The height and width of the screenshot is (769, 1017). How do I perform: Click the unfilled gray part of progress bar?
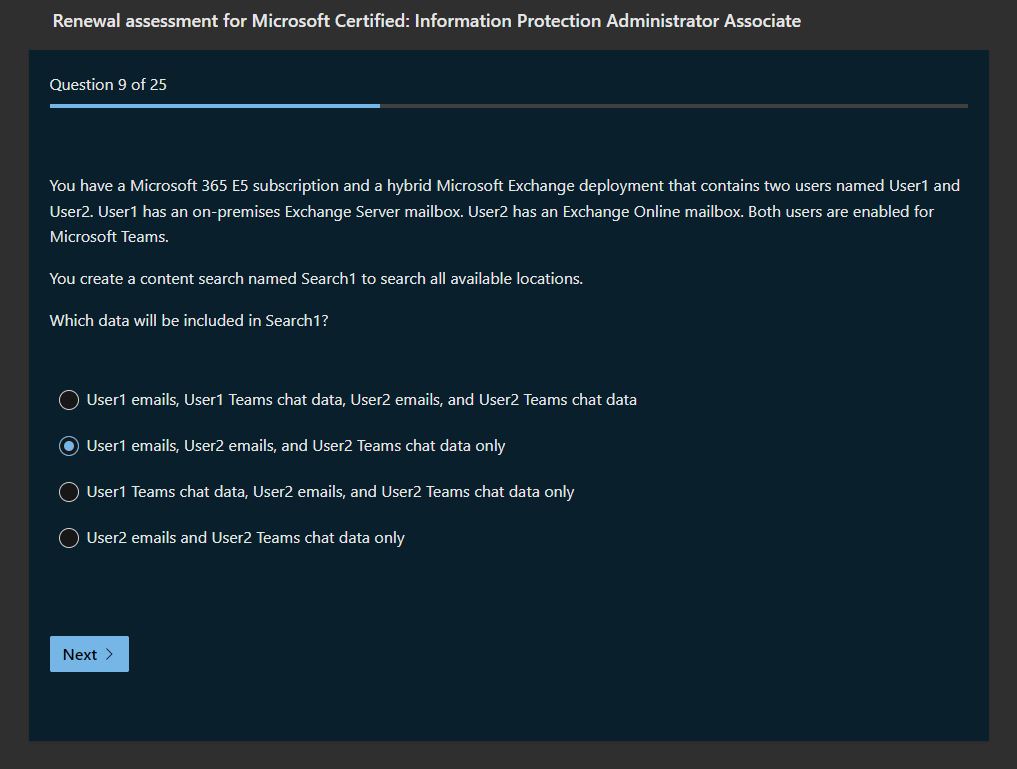tap(673, 105)
